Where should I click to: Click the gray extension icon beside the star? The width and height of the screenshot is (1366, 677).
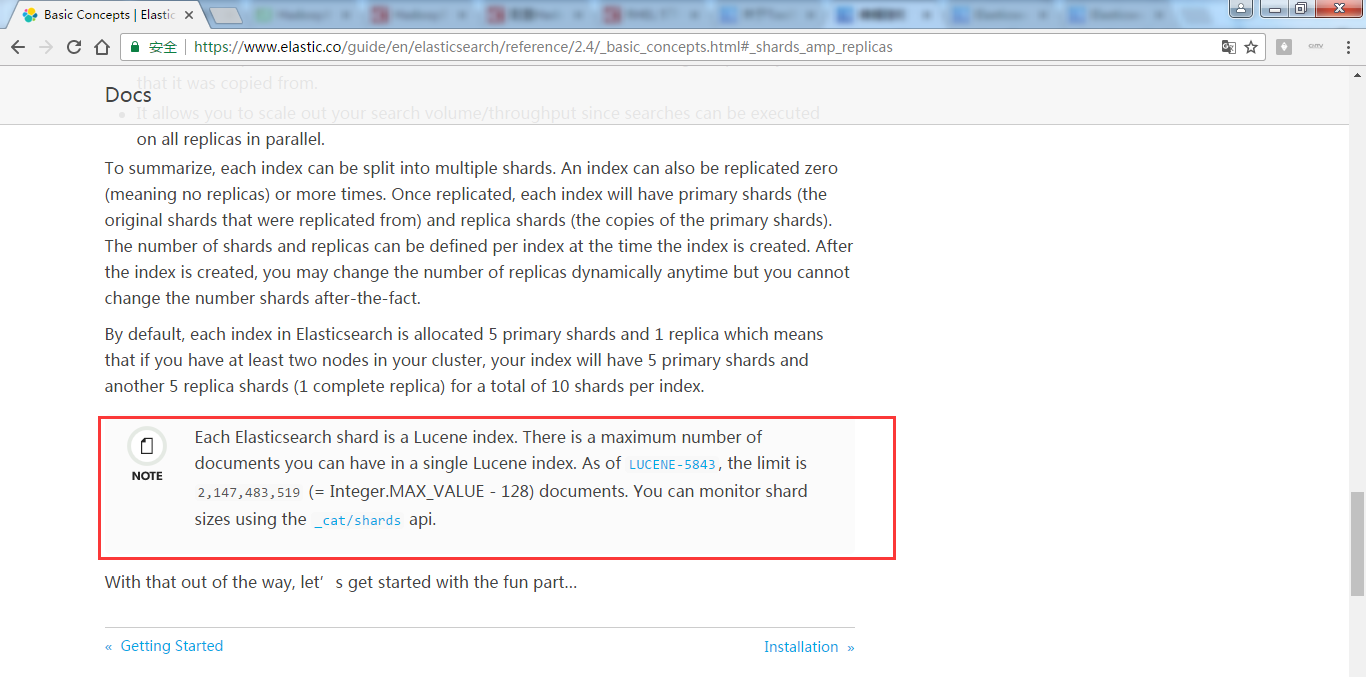tap(1284, 47)
